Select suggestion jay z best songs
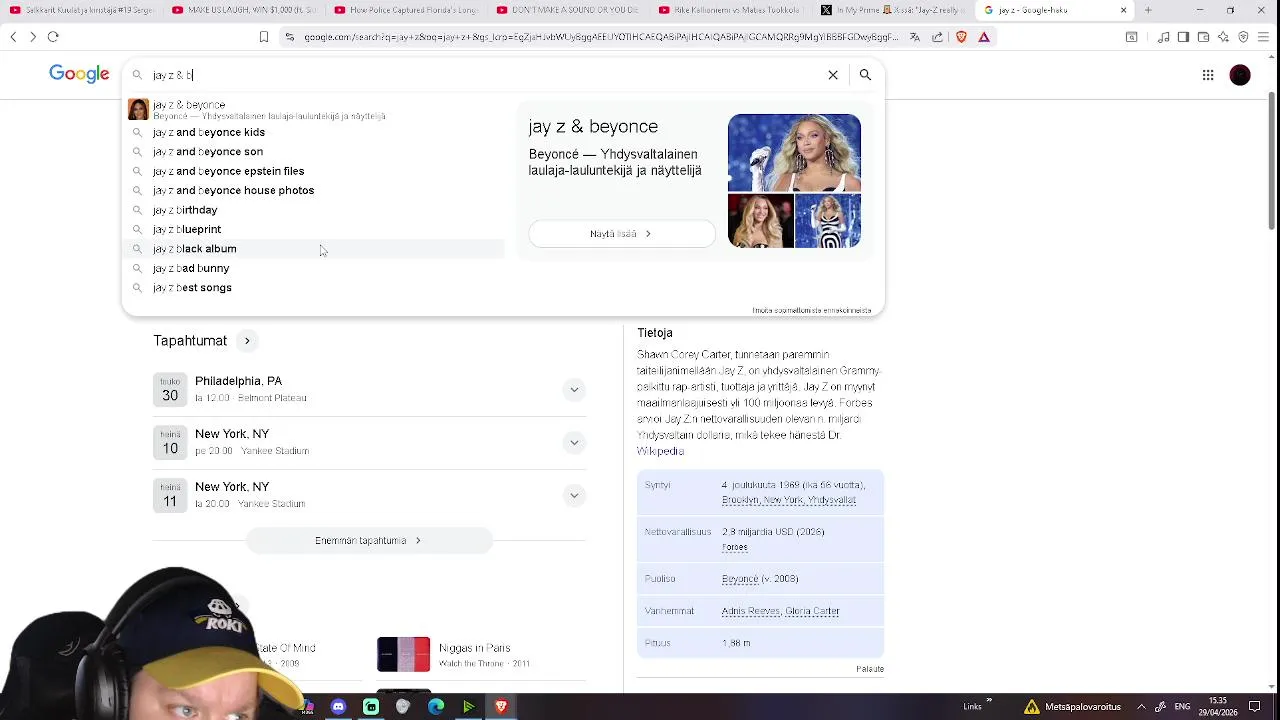 tap(315, 288)
